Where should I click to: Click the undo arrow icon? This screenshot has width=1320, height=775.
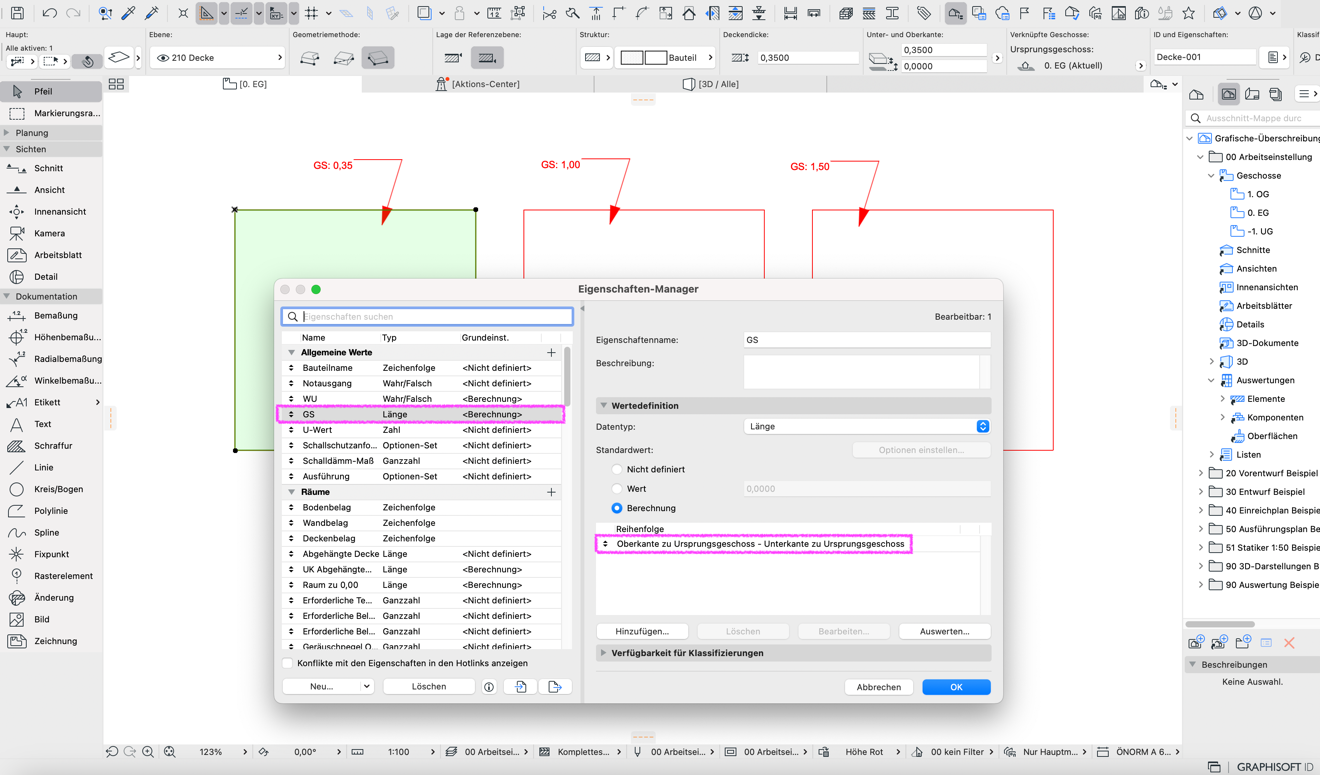(x=49, y=13)
